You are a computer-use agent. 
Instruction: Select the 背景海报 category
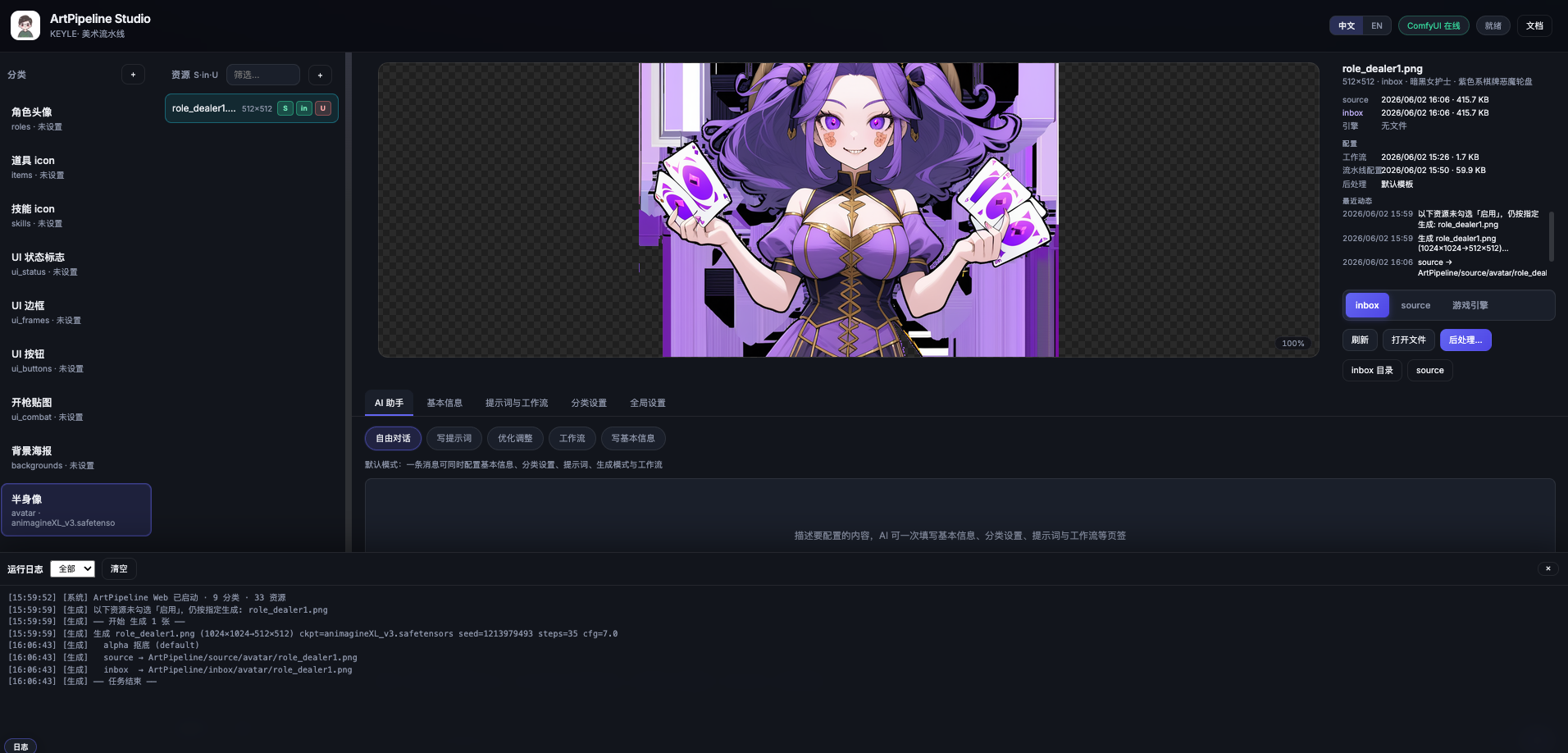point(75,458)
